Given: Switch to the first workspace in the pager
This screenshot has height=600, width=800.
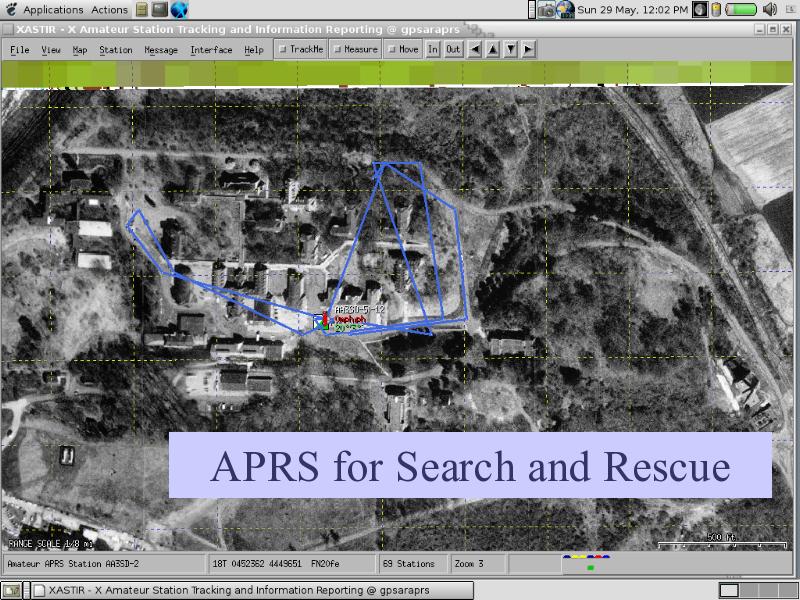Looking at the screenshot, I should [x=728, y=591].
